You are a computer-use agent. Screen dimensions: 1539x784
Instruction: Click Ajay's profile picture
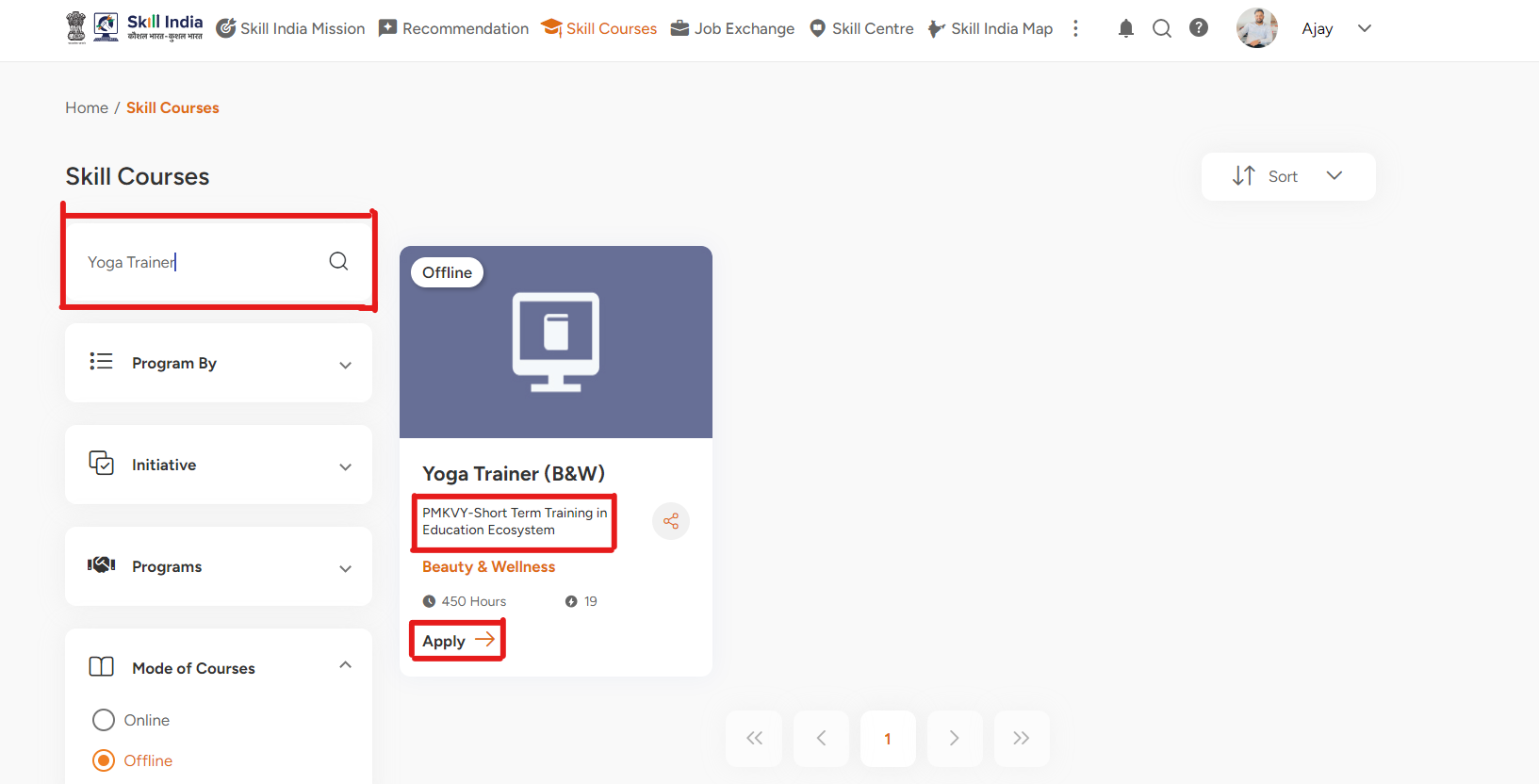1257,28
